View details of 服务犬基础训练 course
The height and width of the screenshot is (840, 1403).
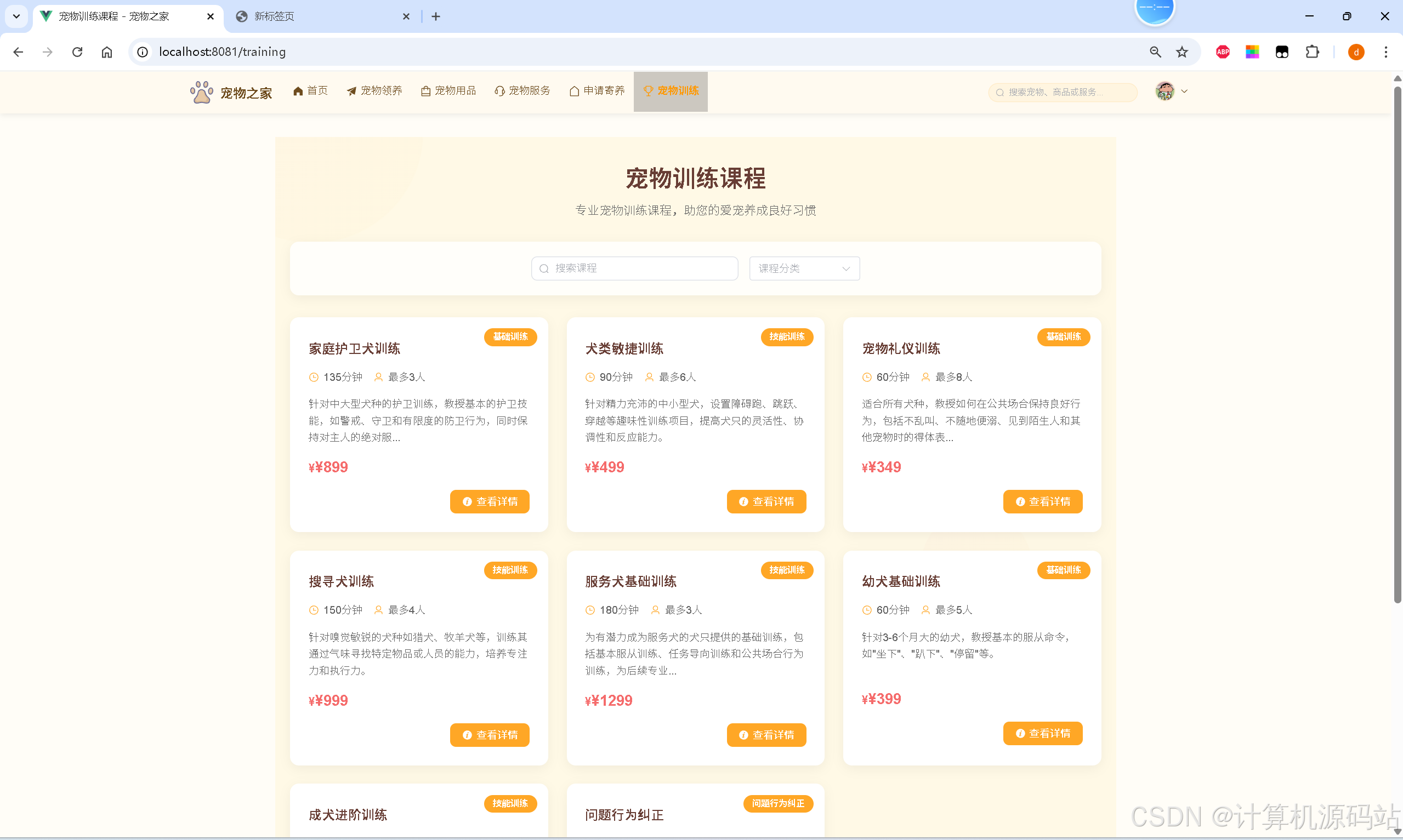click(x=766, y=735)
